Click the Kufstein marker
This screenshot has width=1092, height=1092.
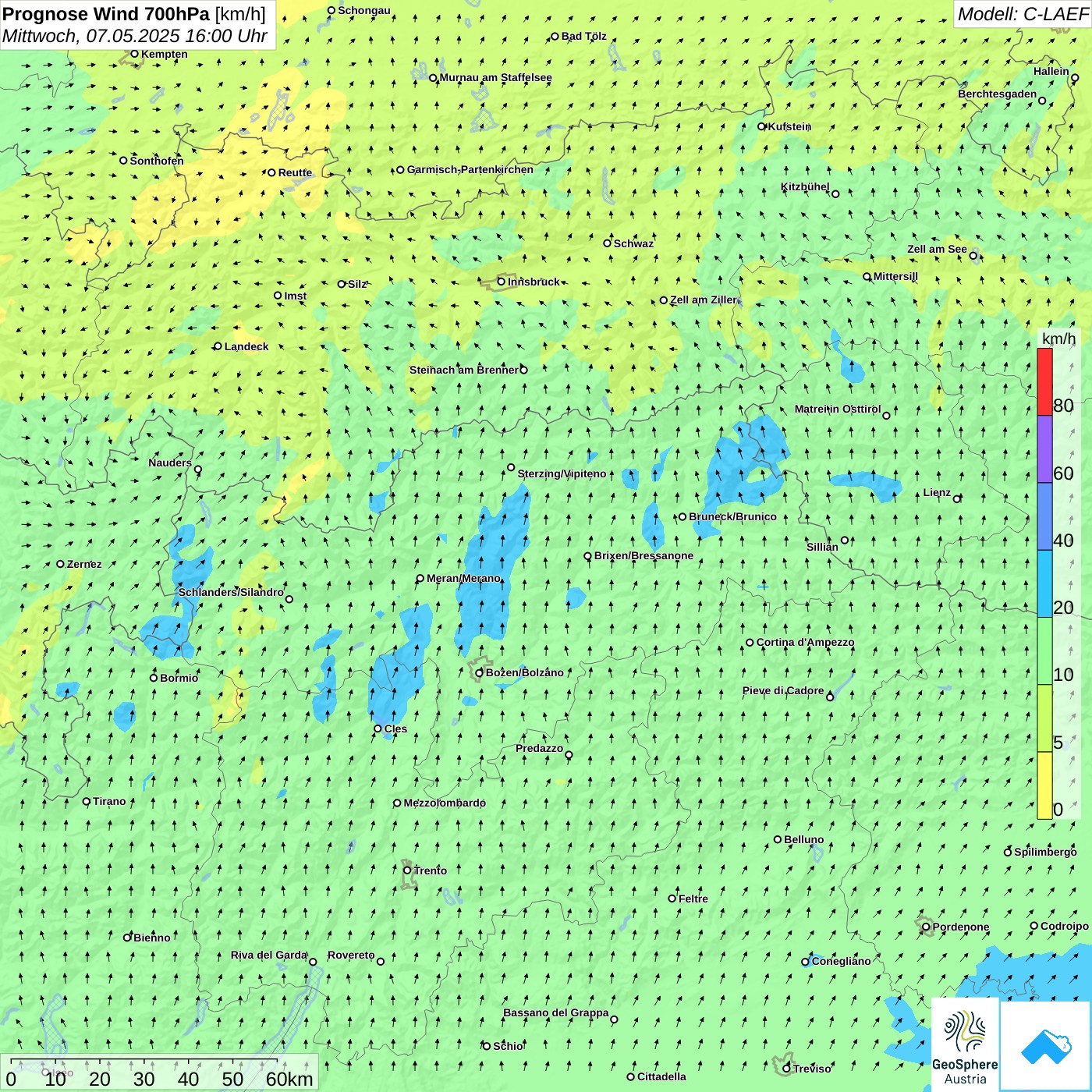tap(762, 126)
